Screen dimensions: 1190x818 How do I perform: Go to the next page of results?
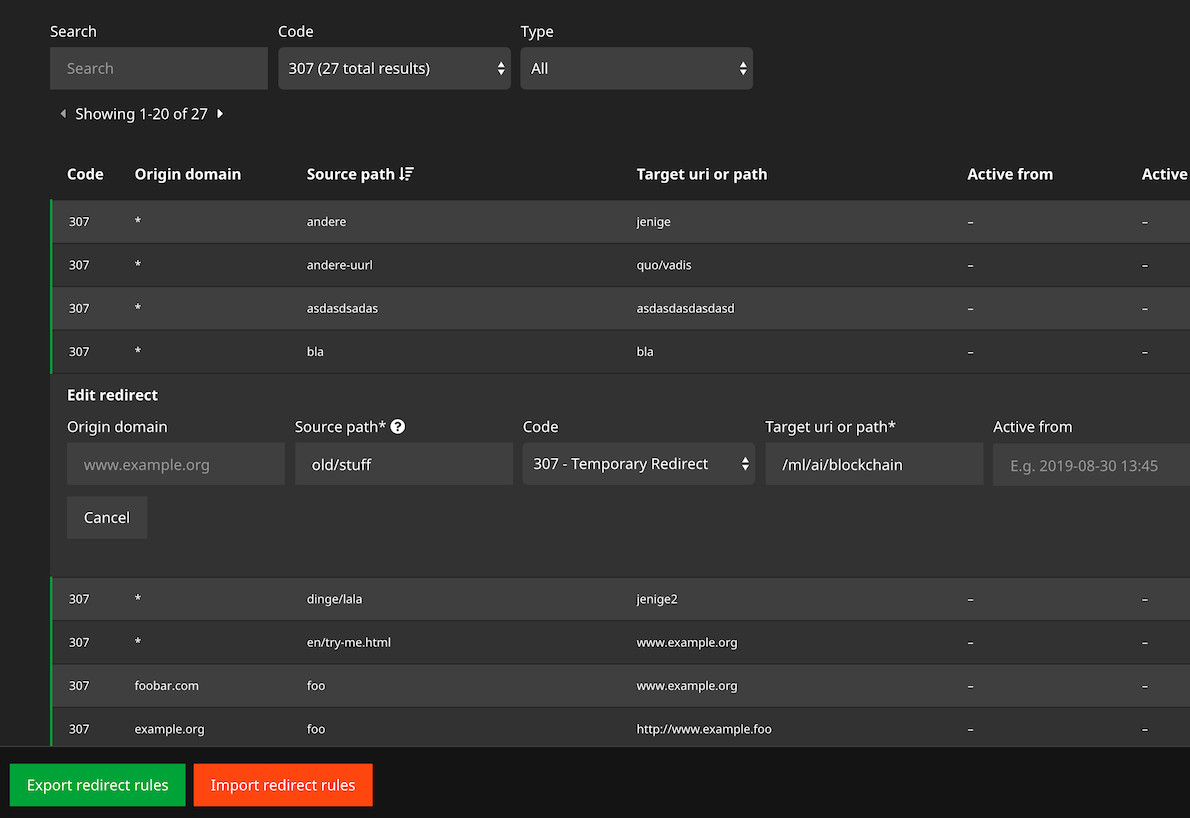point(220,114)
